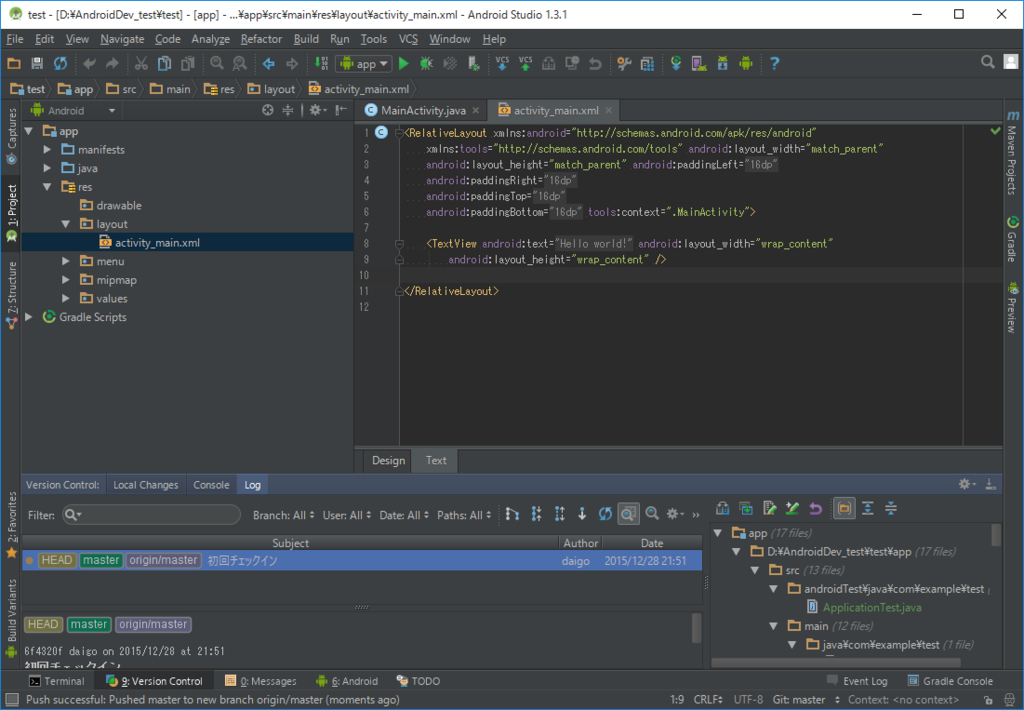Screen dimensions: 1024x710
Task: Toggle Show Details button in Log toolbar
Action: [x=628, y=514]
